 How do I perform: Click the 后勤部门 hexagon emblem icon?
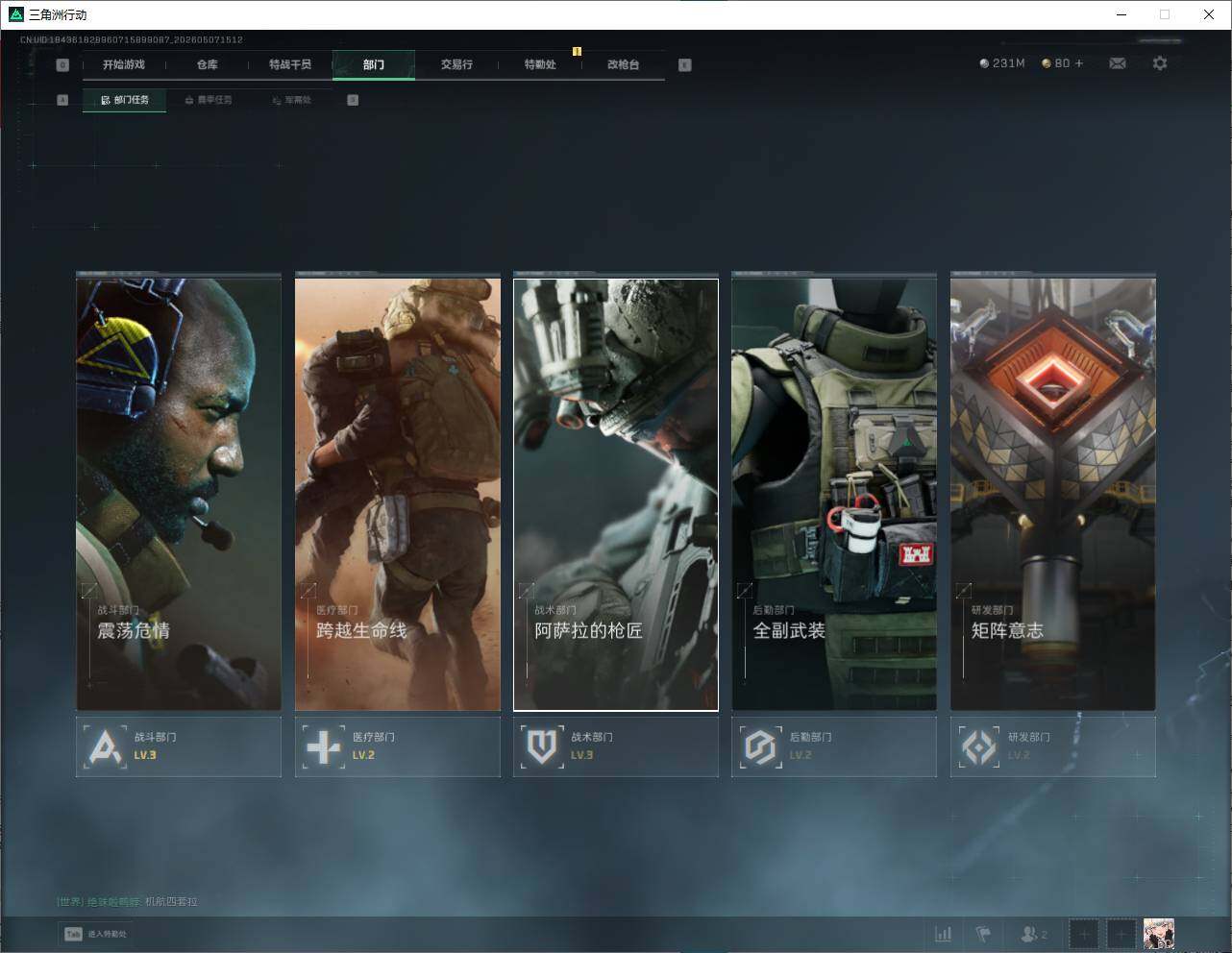[760, 746]
